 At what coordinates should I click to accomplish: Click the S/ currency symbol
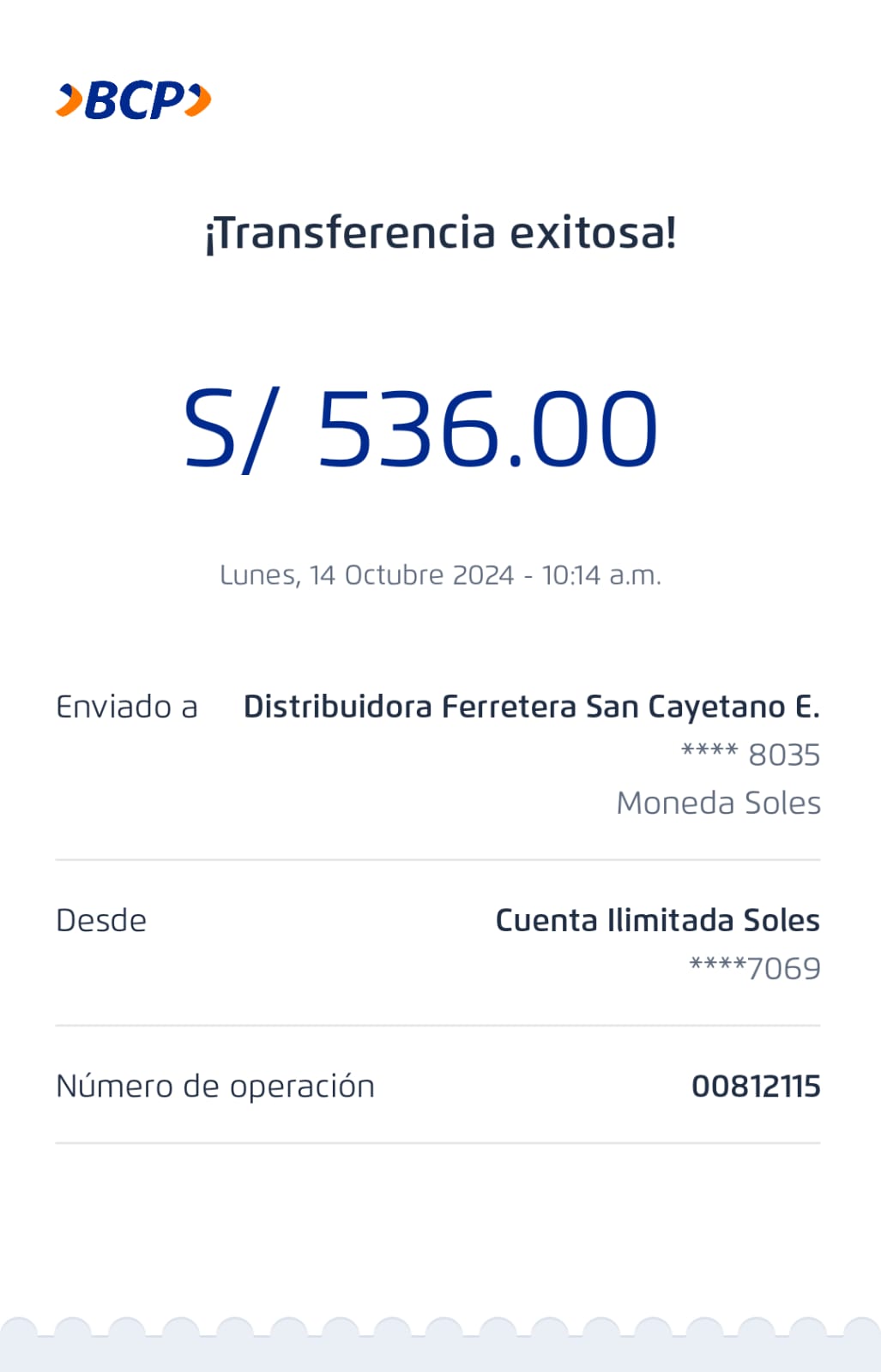tap(228, 430)
